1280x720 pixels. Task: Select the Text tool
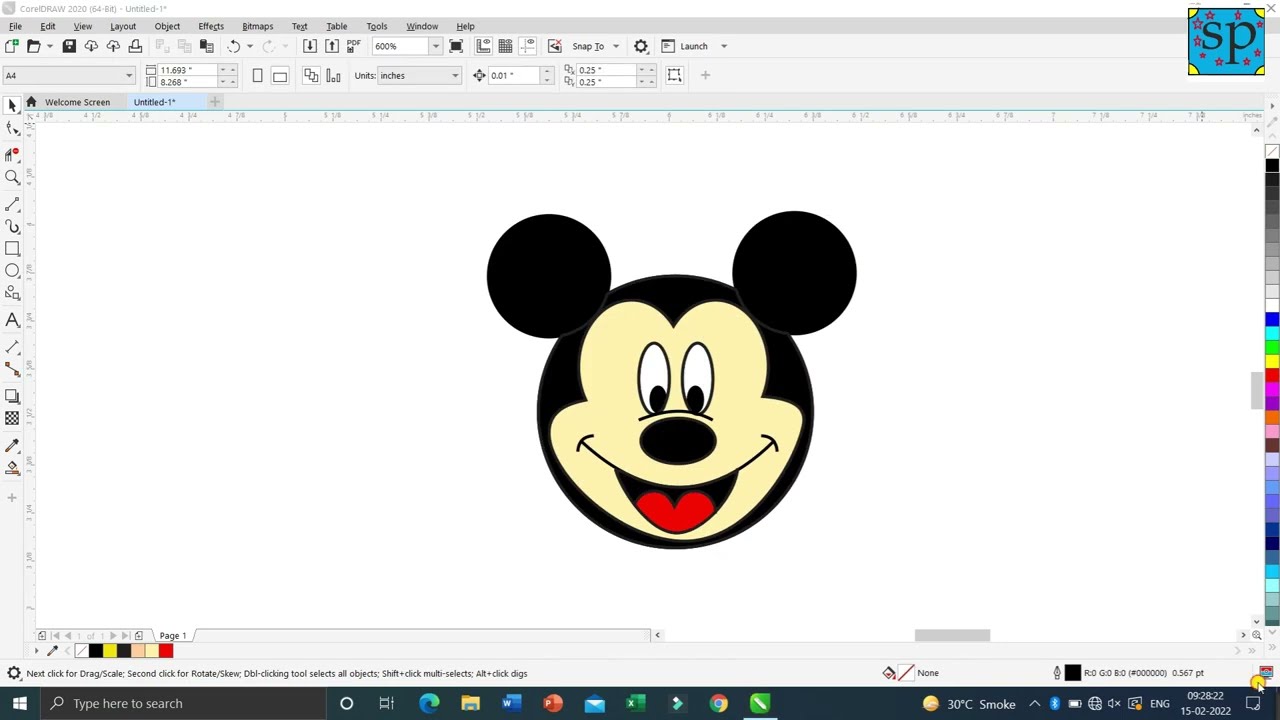click(x=12, y=320)
